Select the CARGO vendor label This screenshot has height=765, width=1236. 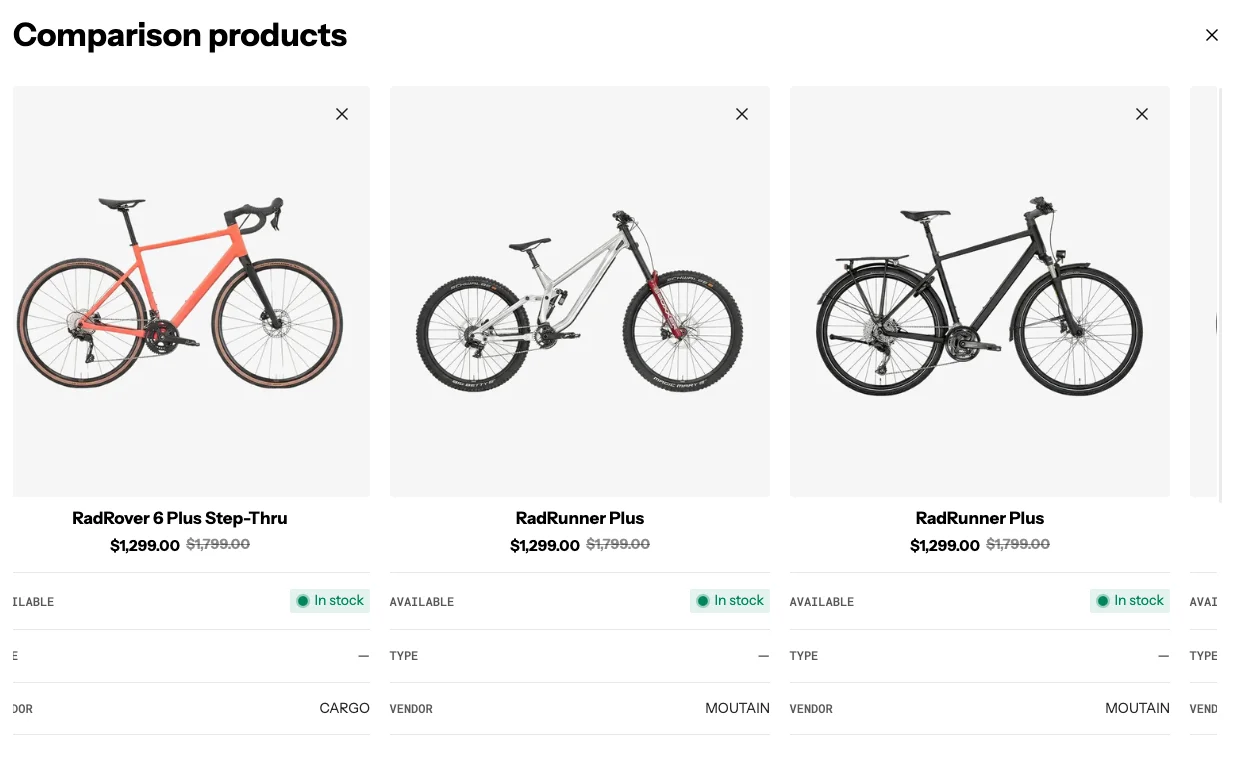coord(344,708)
